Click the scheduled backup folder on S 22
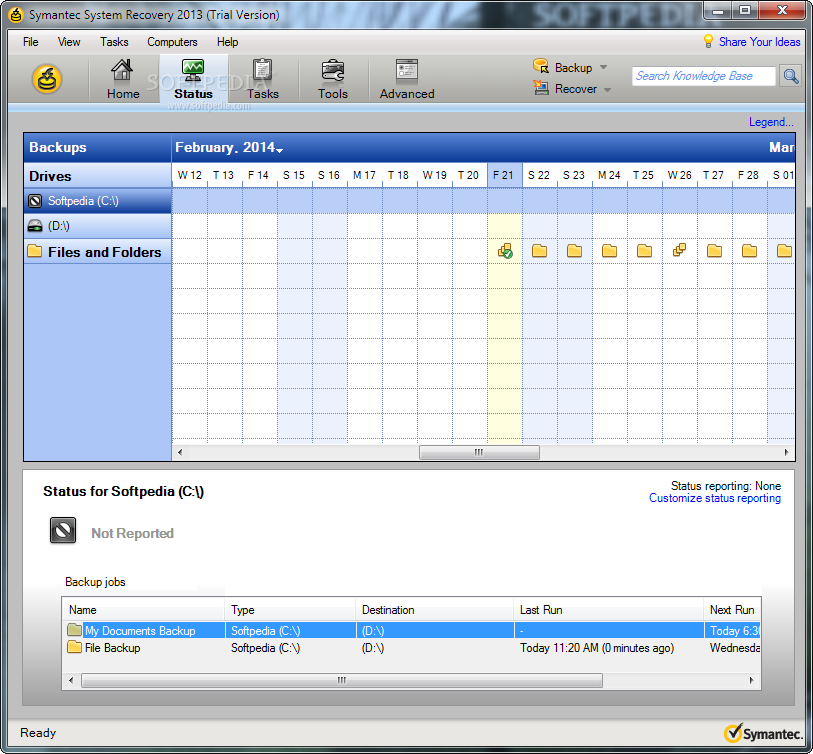Image resolution: width=813 pixels, height=754 pixels. [x=539, y=251]
